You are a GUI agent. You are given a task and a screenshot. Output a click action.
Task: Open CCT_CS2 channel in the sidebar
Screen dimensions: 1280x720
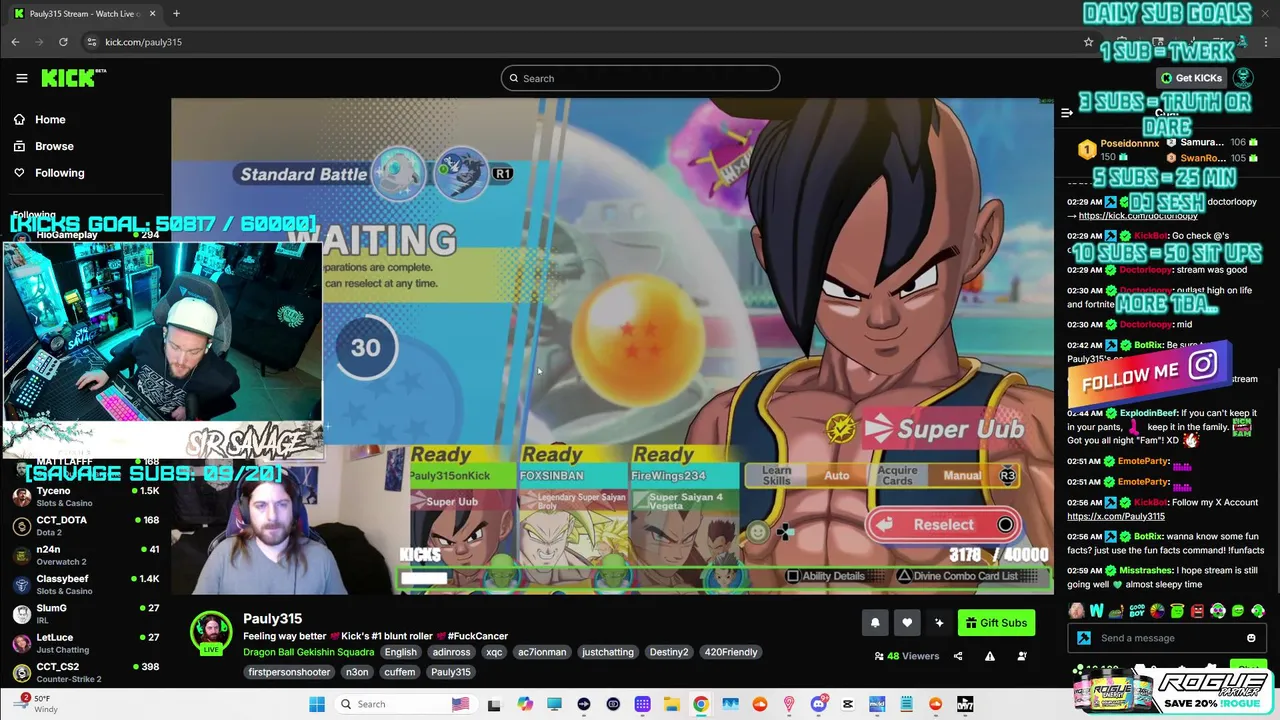coord(85,672)
